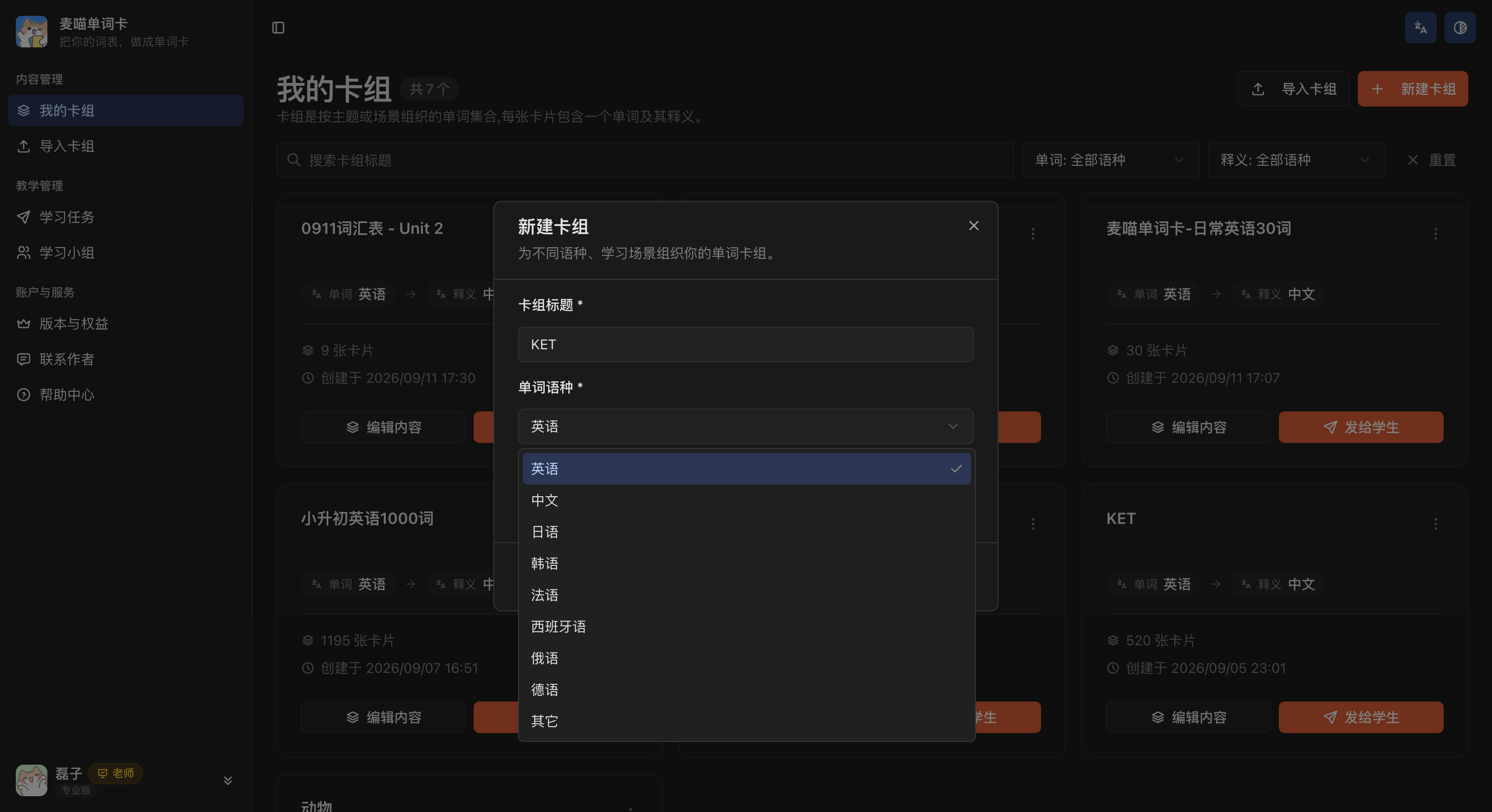Open 版本与权益 in the sidebar
Image resolution: width=1492 pixels, height=812 pixels.
[126, 324]
